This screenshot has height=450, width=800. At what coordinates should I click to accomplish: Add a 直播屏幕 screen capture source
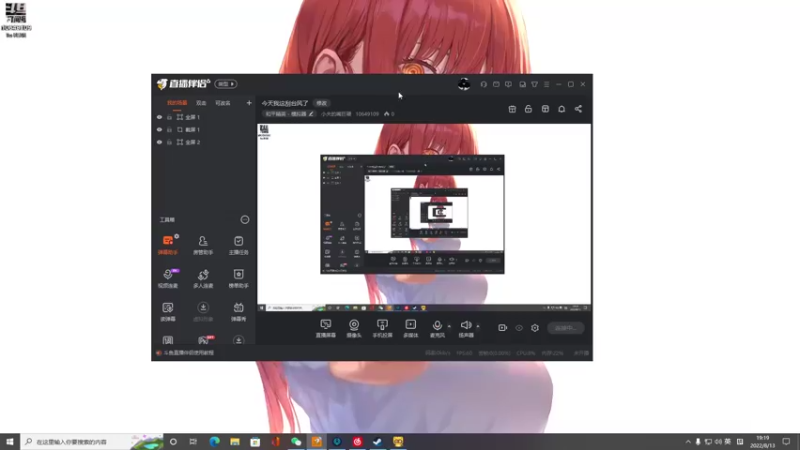326,328
